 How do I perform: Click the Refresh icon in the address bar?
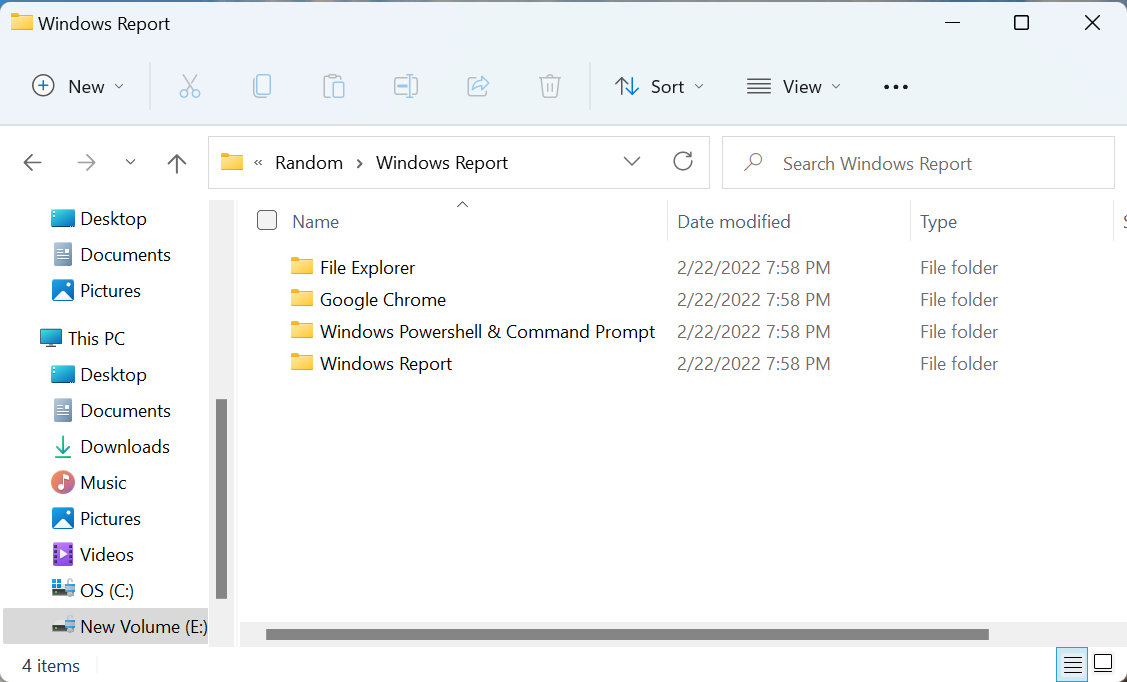683,161
